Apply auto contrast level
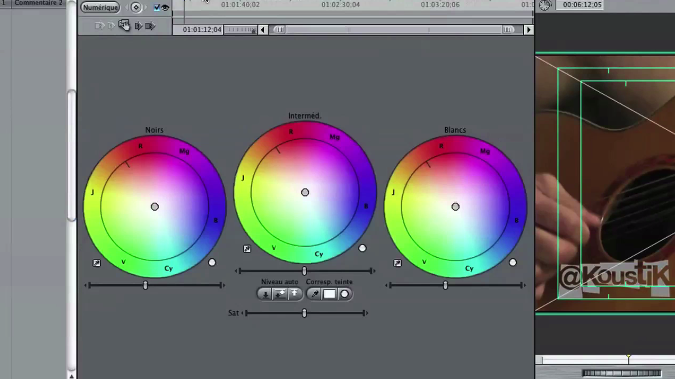675x379 pixels. [x=280, y=294]
